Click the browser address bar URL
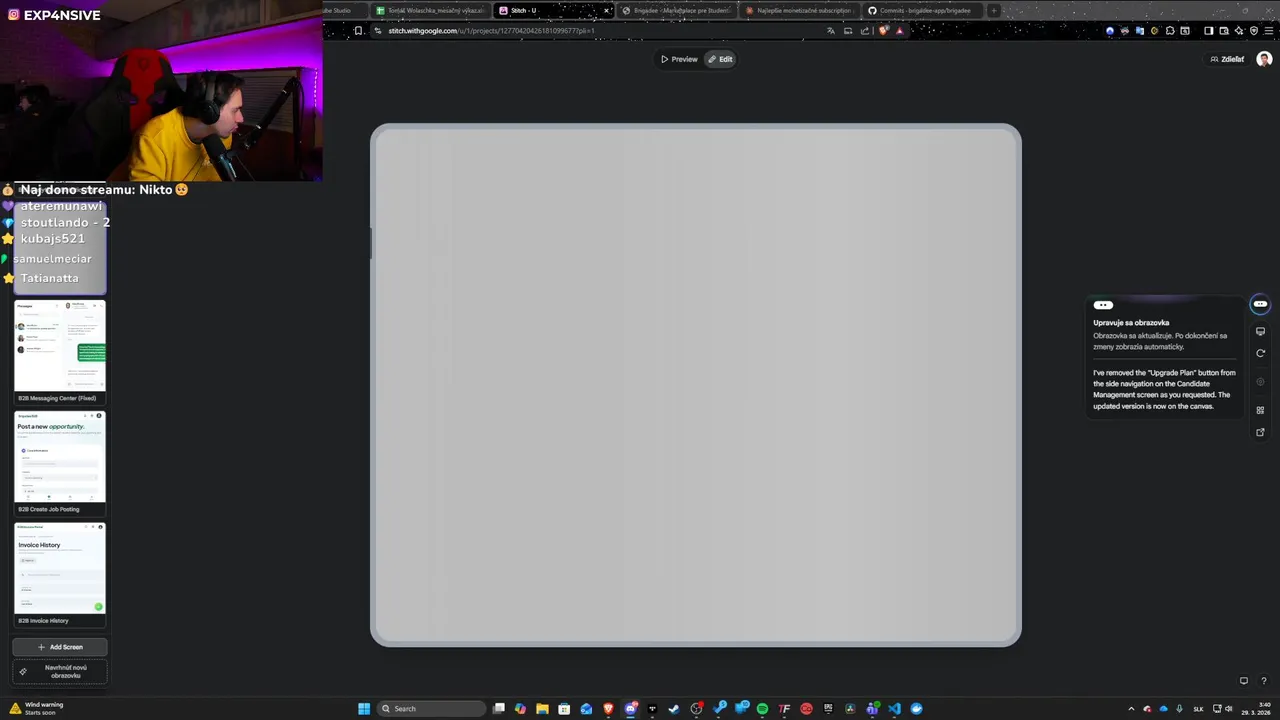Image resolution: width=1280 pixels, height=720 pixels. click(491, 31)
